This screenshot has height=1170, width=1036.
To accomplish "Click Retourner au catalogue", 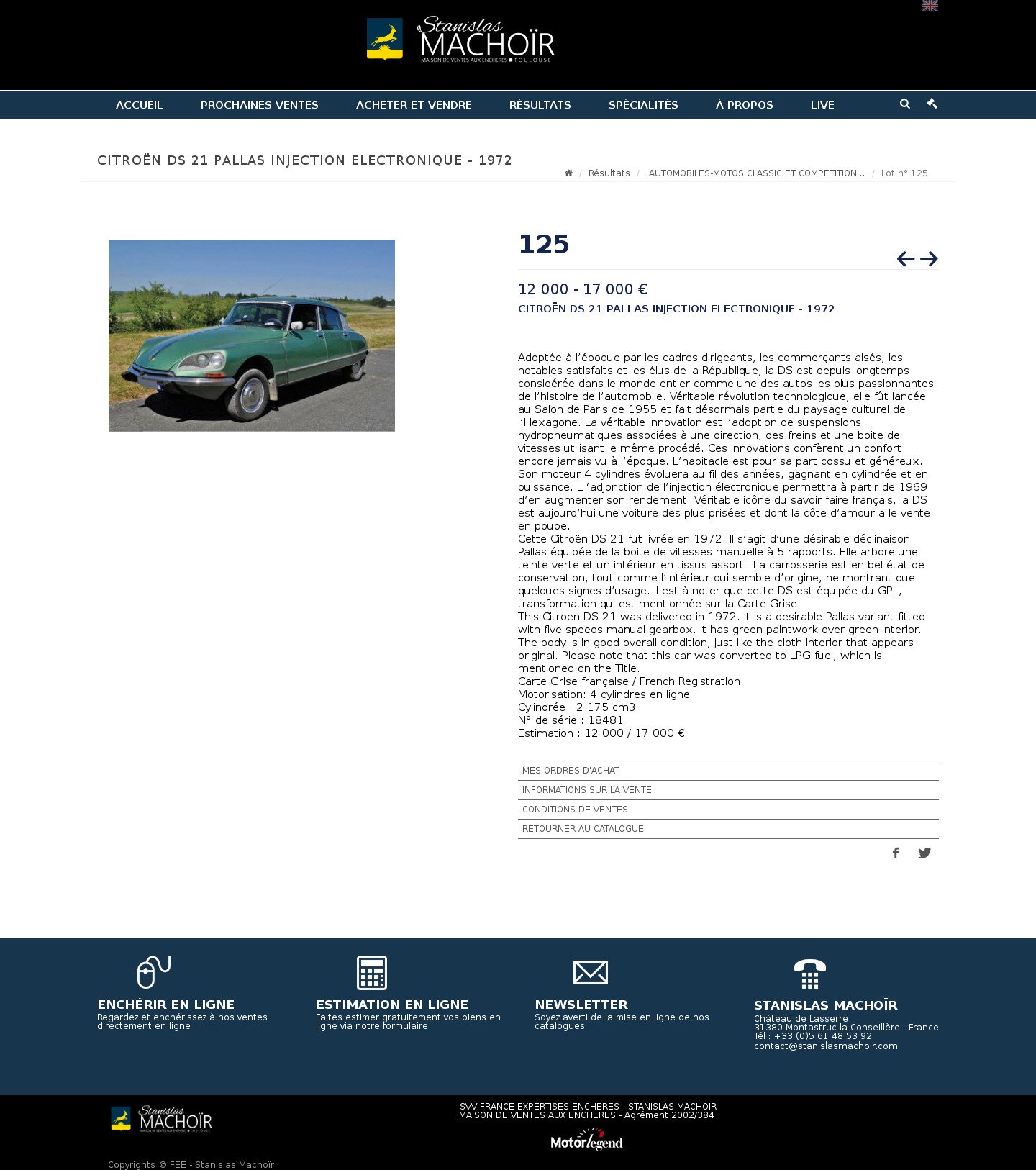I will 728,829.
